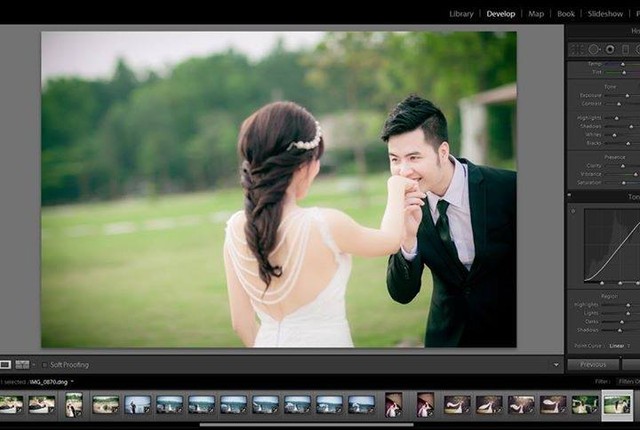
Task: Click the tone curve target adjustment icon
Action: [x=573, y=211]
